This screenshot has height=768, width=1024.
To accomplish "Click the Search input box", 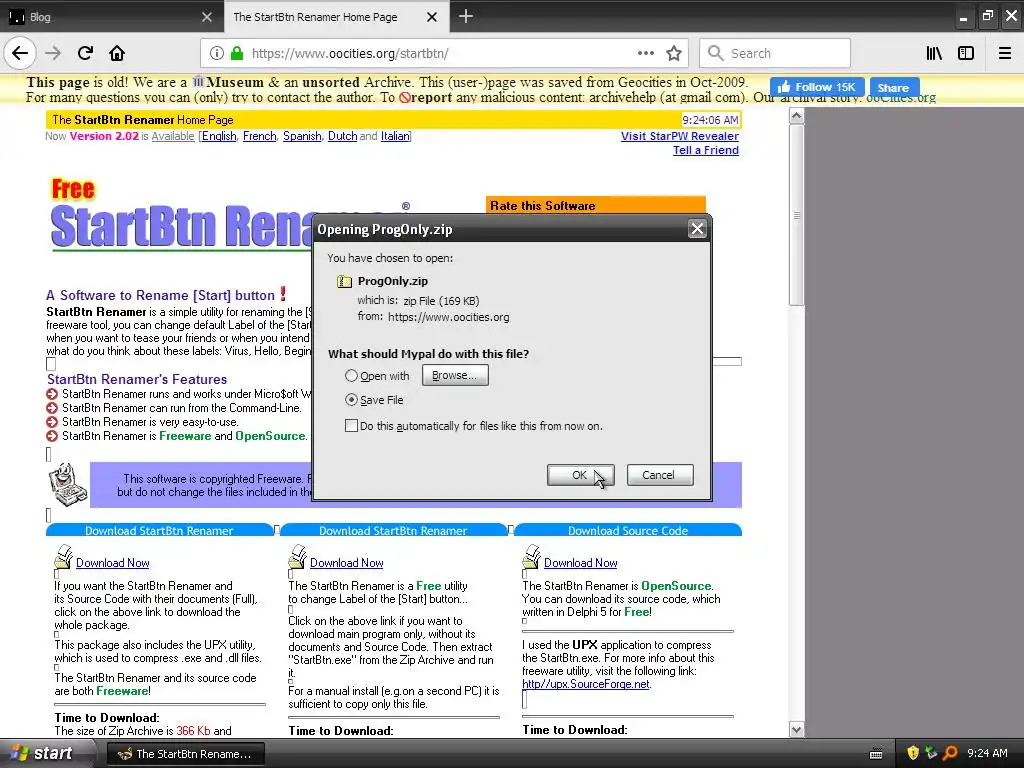I will tap(775, 53).
